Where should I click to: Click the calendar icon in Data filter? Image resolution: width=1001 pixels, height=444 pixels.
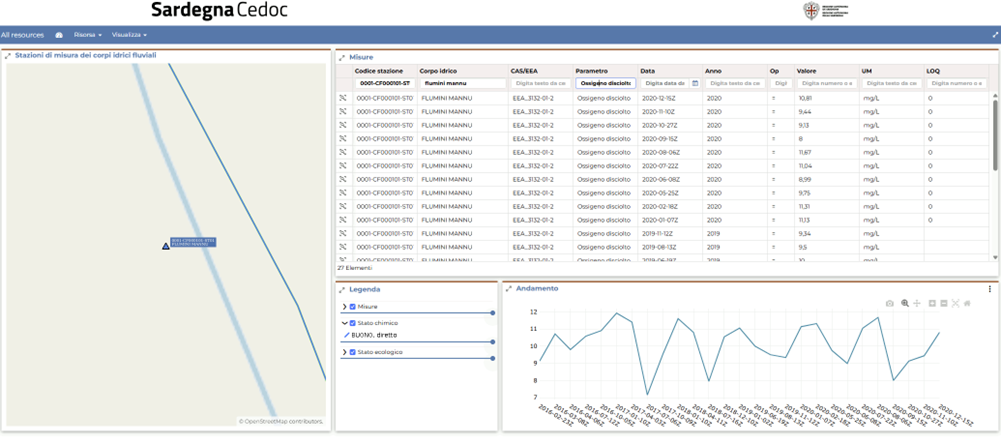pos(695,84)
